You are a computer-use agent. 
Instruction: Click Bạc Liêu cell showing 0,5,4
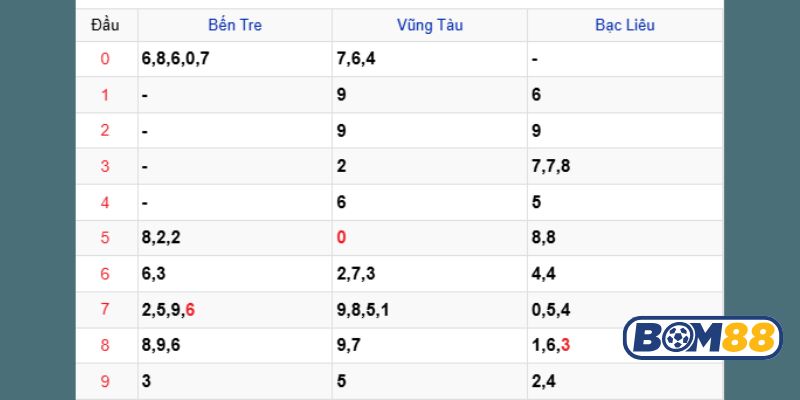(551, 310)
